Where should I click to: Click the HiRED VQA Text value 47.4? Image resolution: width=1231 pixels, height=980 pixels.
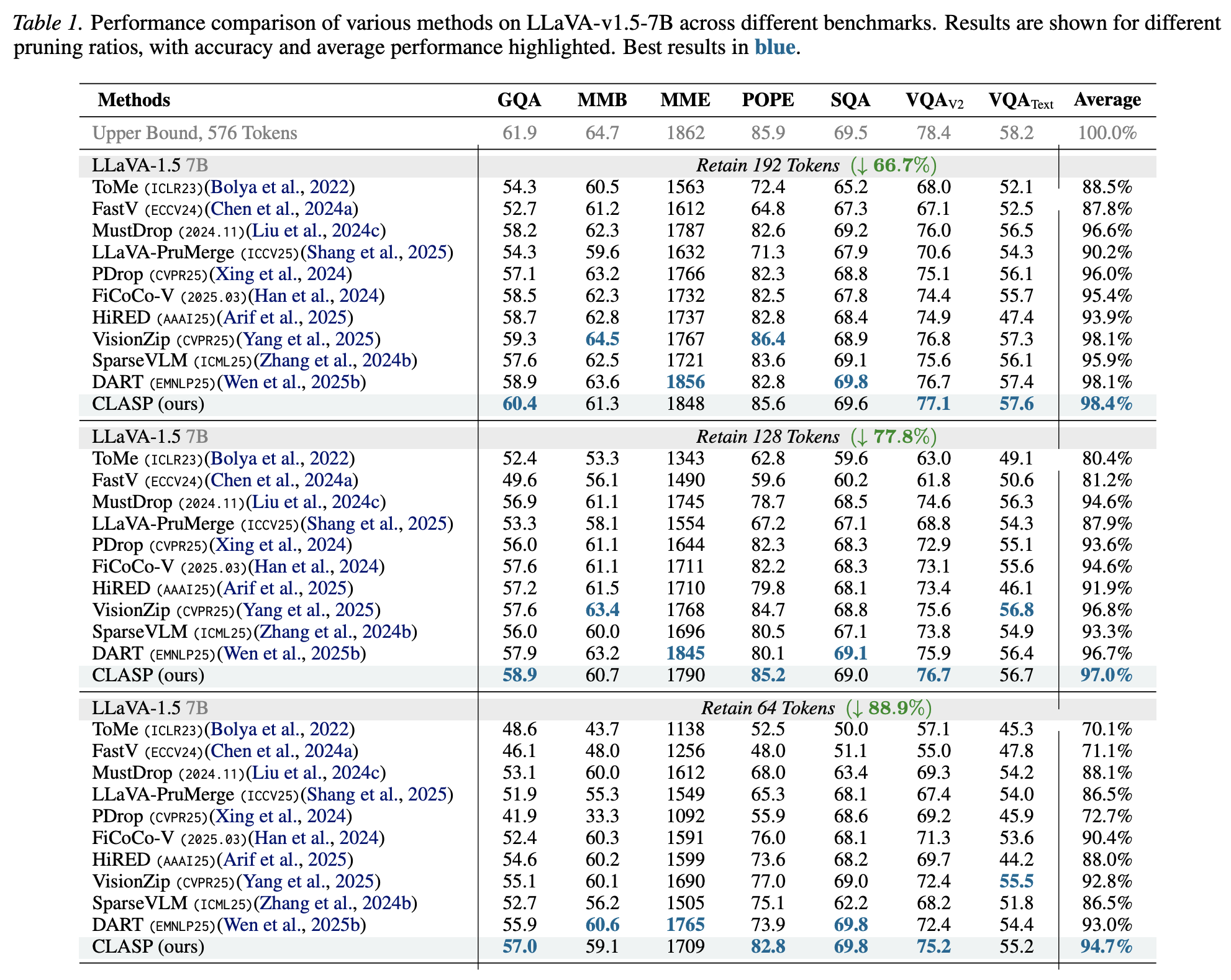1017,317
